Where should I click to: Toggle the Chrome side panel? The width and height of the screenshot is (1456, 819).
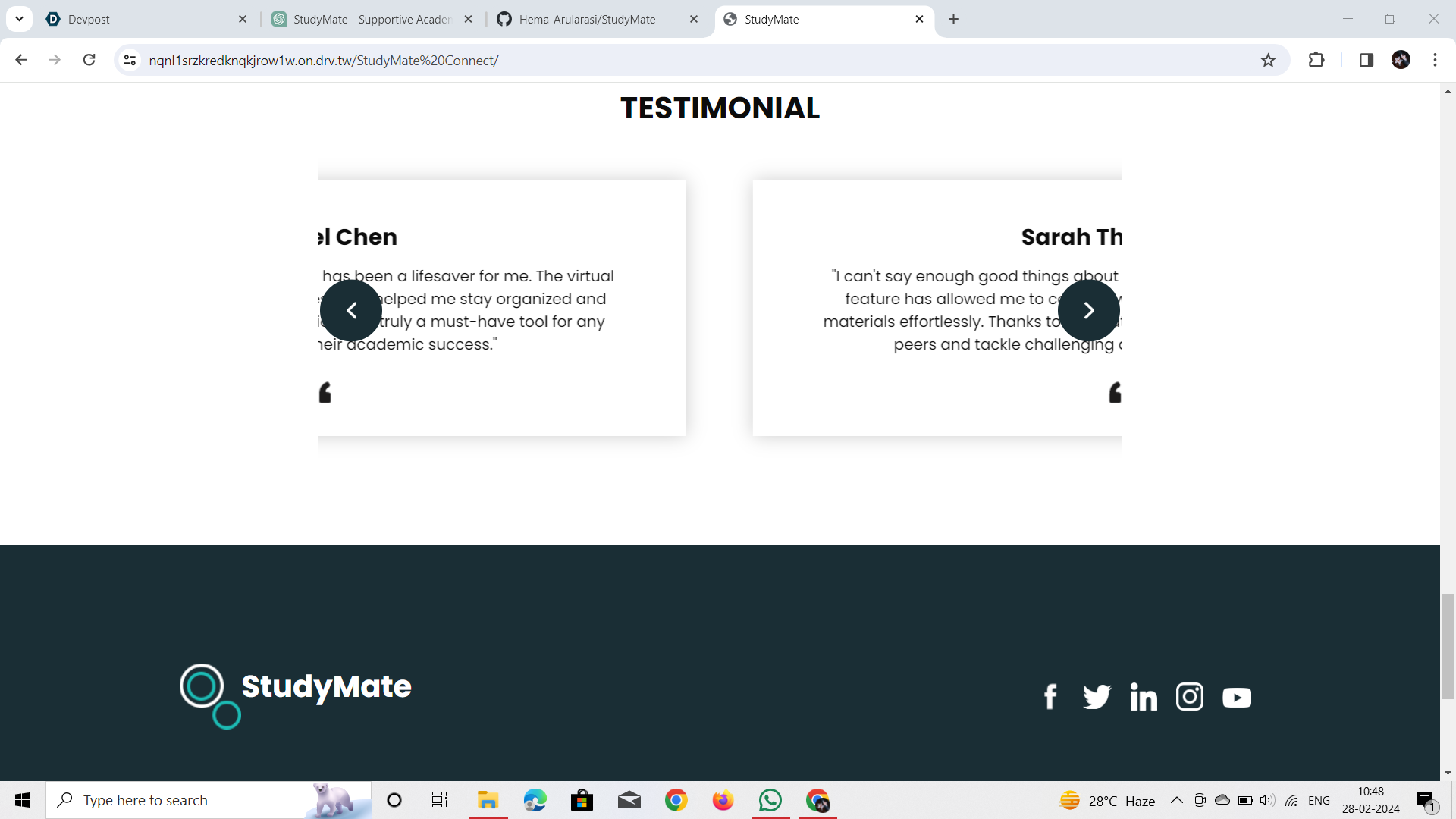pos(1367,60)
